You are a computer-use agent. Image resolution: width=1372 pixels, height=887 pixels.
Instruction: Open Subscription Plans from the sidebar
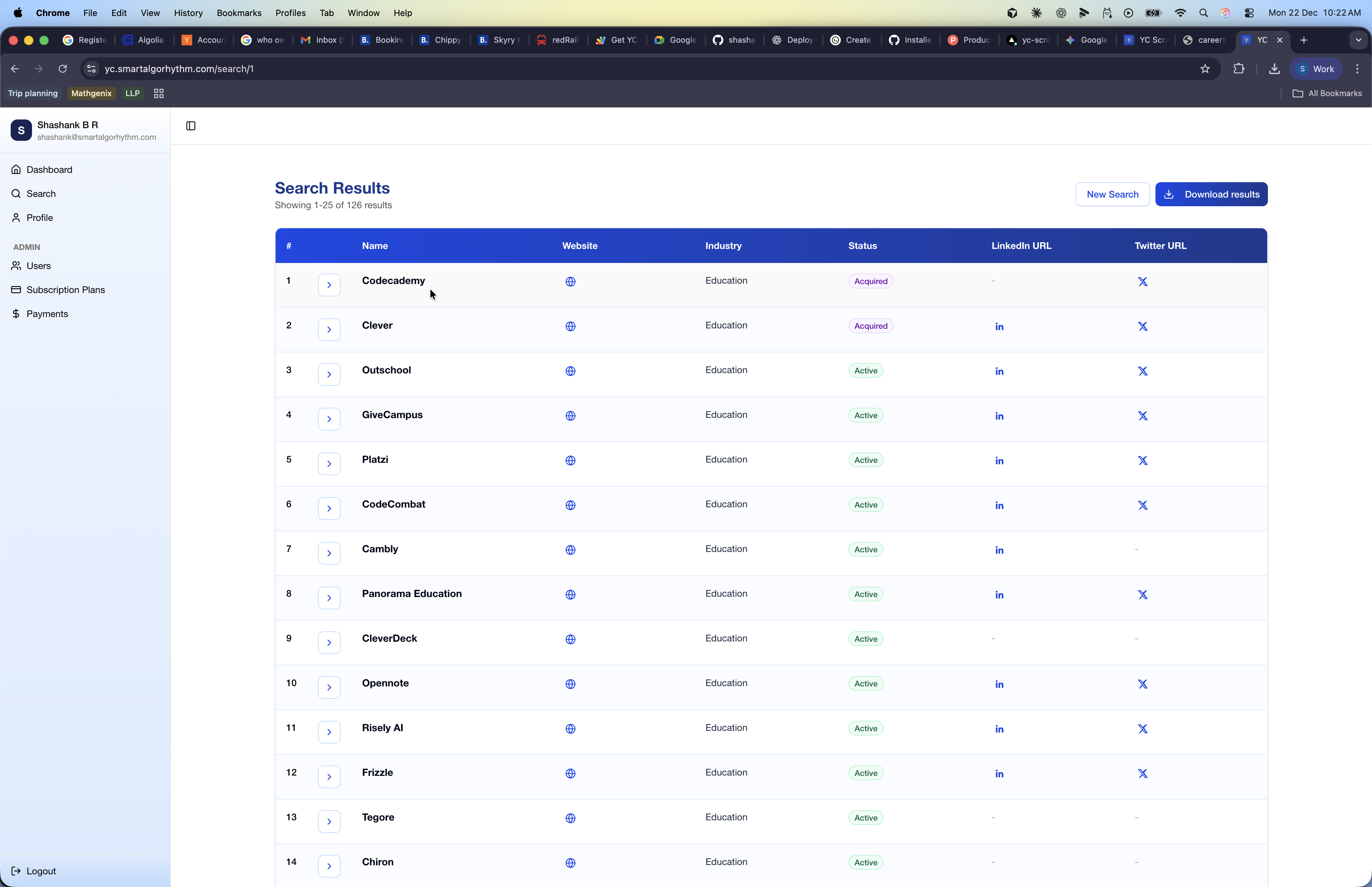[x=16, y=290]
